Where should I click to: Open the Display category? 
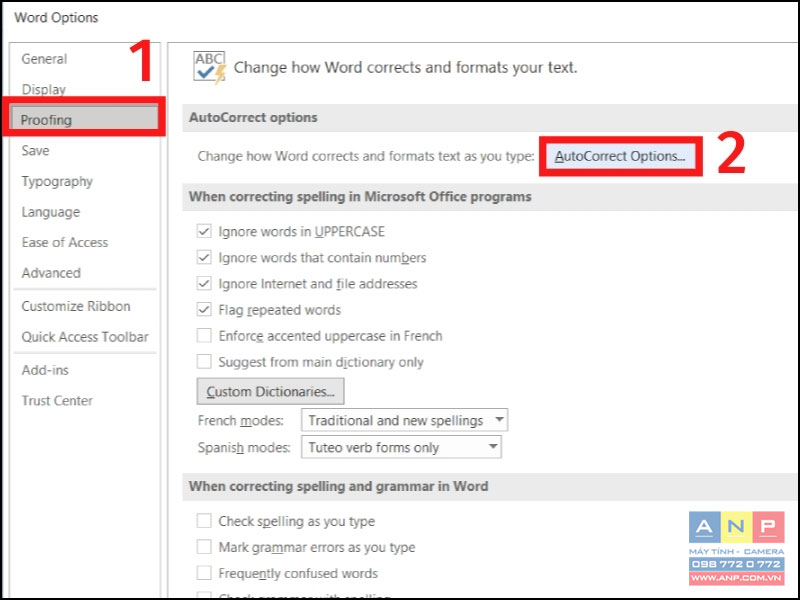point(43,89)
